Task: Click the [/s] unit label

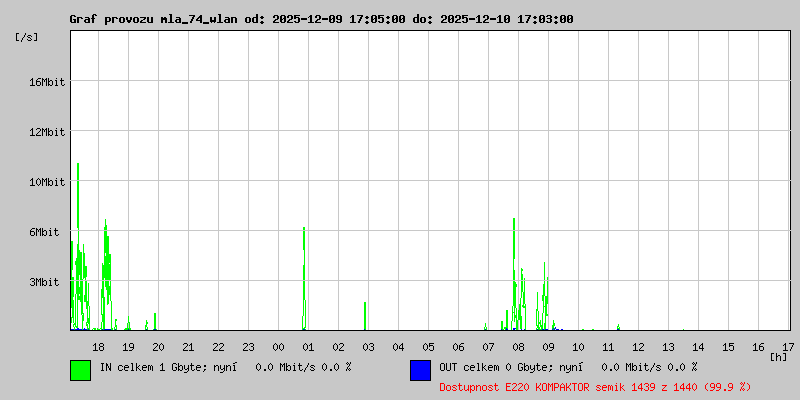Action: 27,37
